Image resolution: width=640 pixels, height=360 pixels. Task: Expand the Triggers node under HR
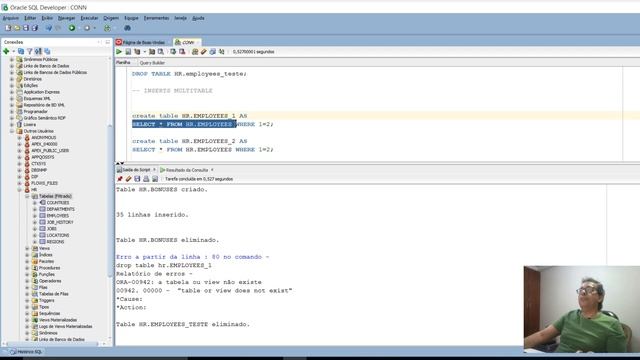(x=27, y=301)
